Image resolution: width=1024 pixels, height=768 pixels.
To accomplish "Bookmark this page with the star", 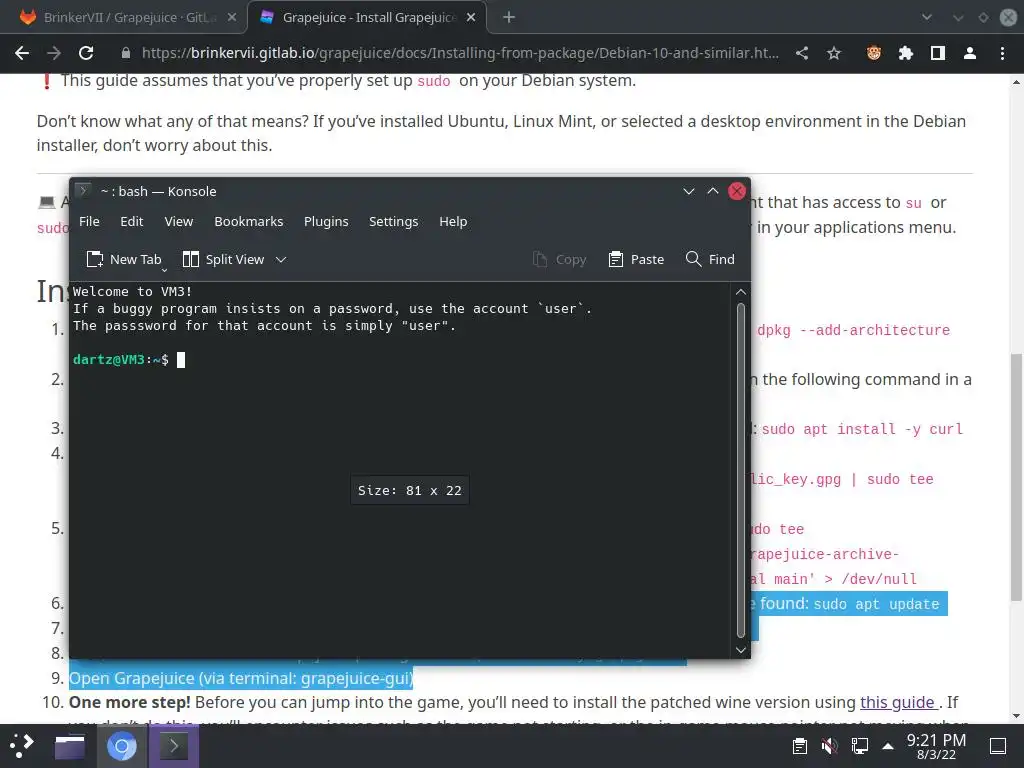I will [x=834, y=53].
